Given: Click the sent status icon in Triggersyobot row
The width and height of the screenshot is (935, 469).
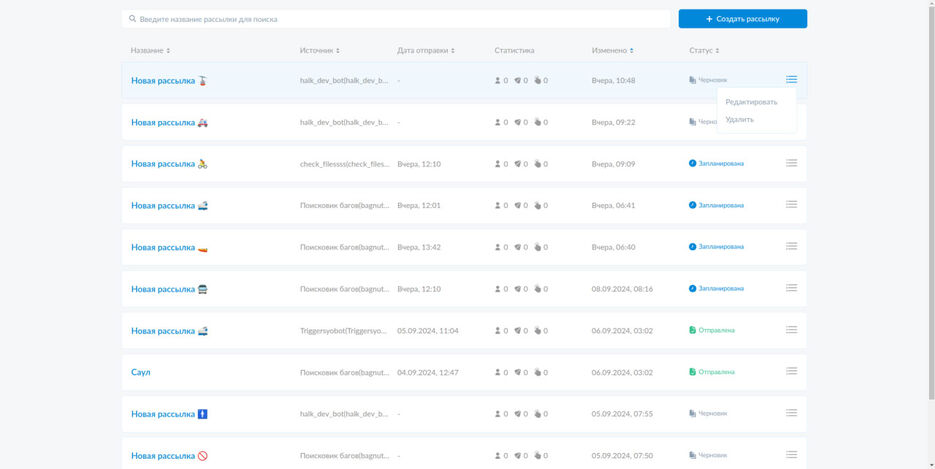Looking at the screenshot, I should (x=692, y=330).
